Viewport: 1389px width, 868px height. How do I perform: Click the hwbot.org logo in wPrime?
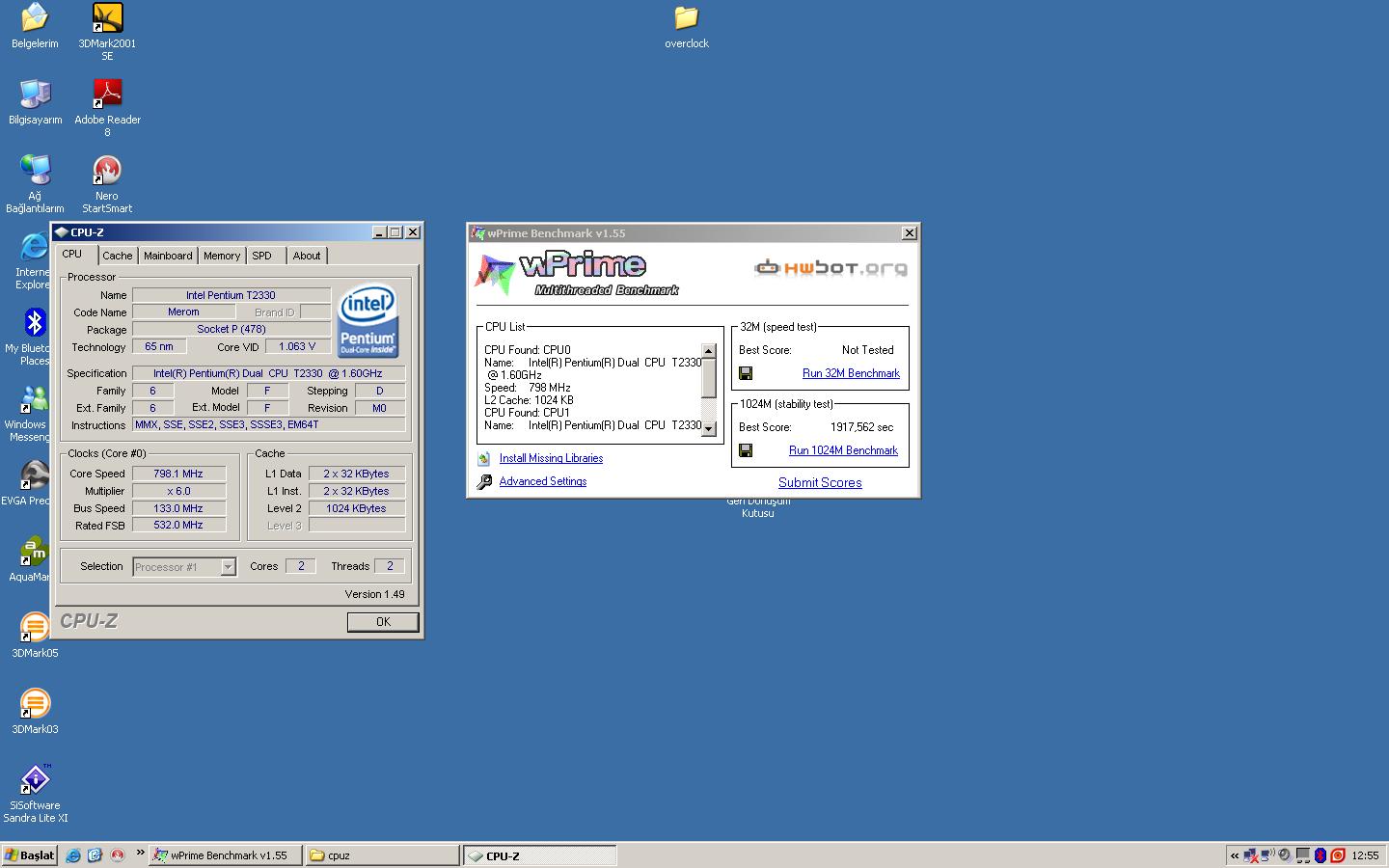[831, 268]
